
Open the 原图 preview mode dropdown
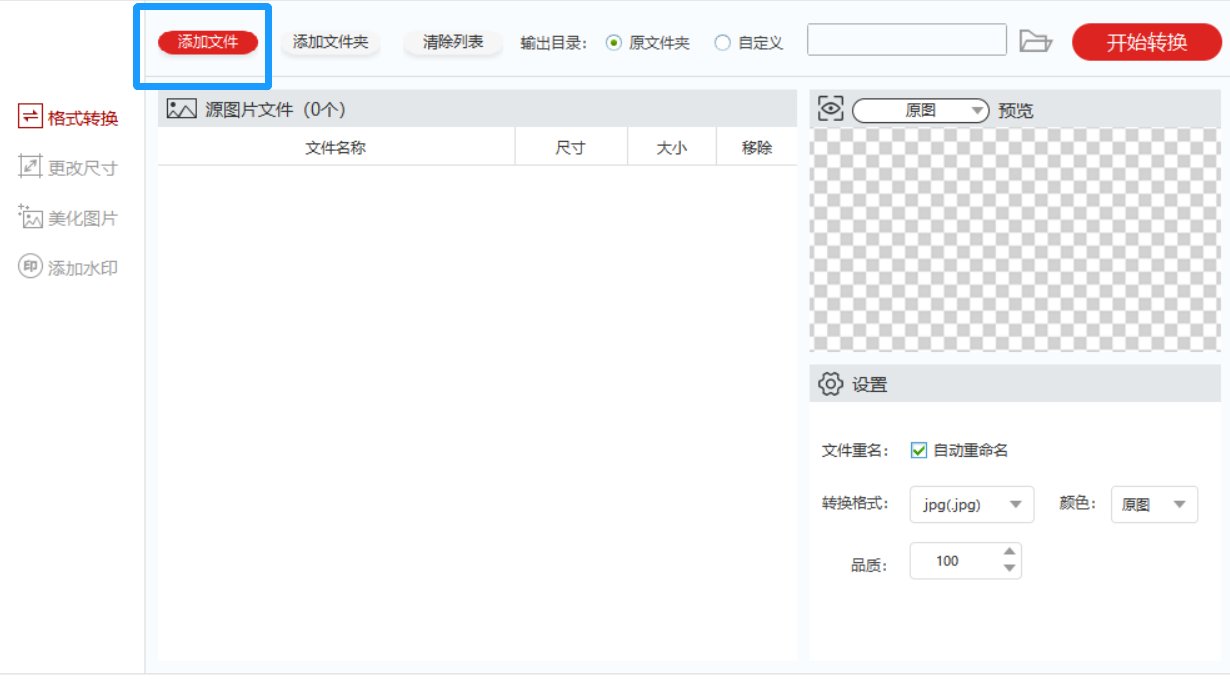920,111
